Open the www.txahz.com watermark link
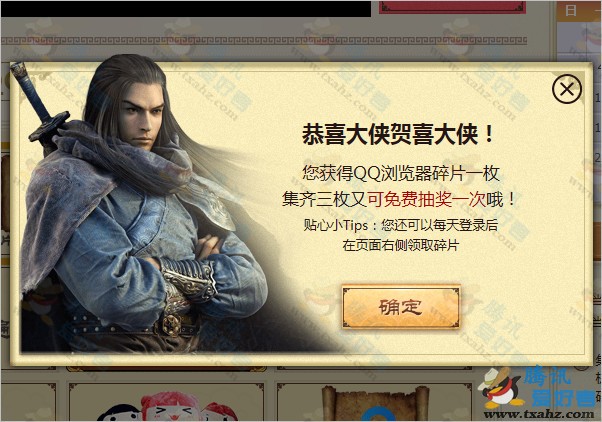Screen dimensions: 602x422 pyautogui.click(x=539, y=415)
